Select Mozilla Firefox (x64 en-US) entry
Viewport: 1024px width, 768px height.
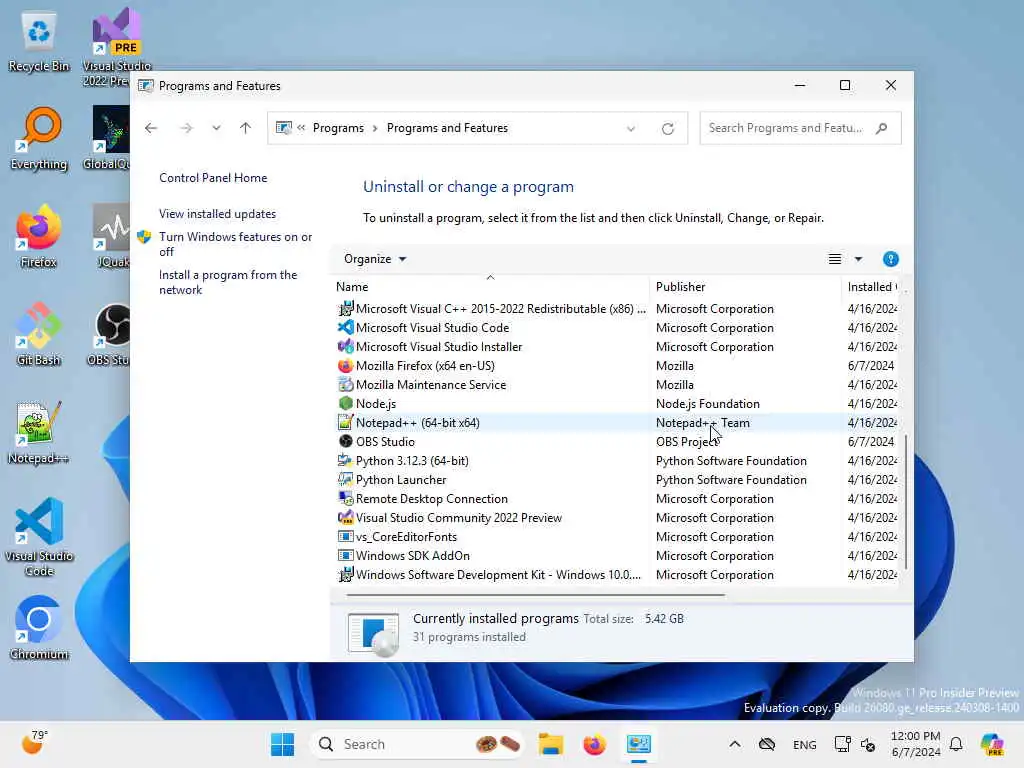[616, 366]
